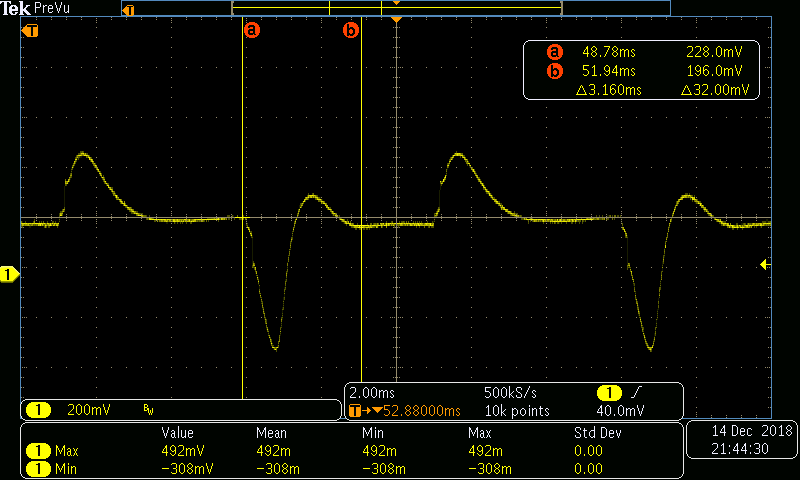The height and width of the screenshot is (480, 800).
Task: Select the Min measurement channel badge
Action: [37, 468]
